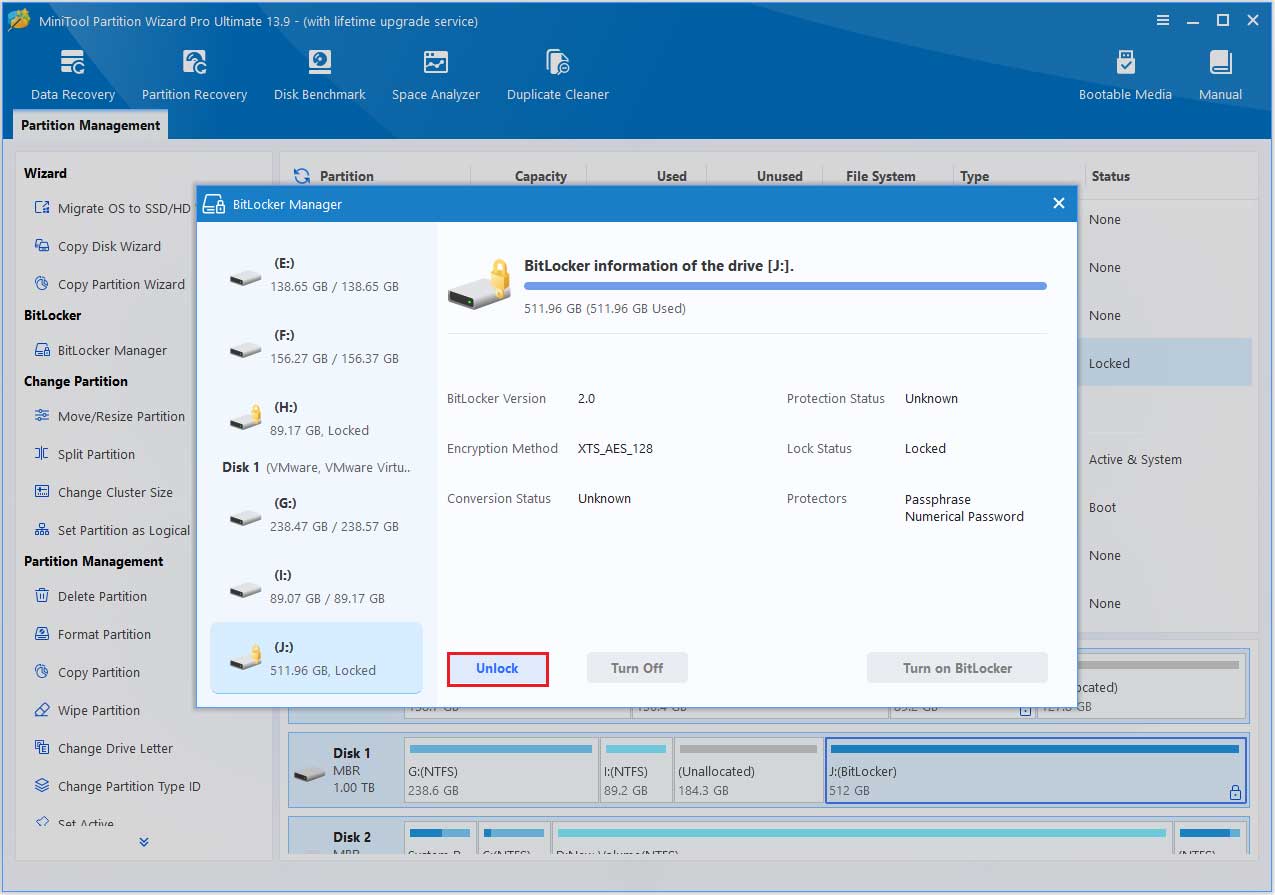Open Copy Partition Wizard
The image size is (1275, 895).
click(x=110, y=284)
